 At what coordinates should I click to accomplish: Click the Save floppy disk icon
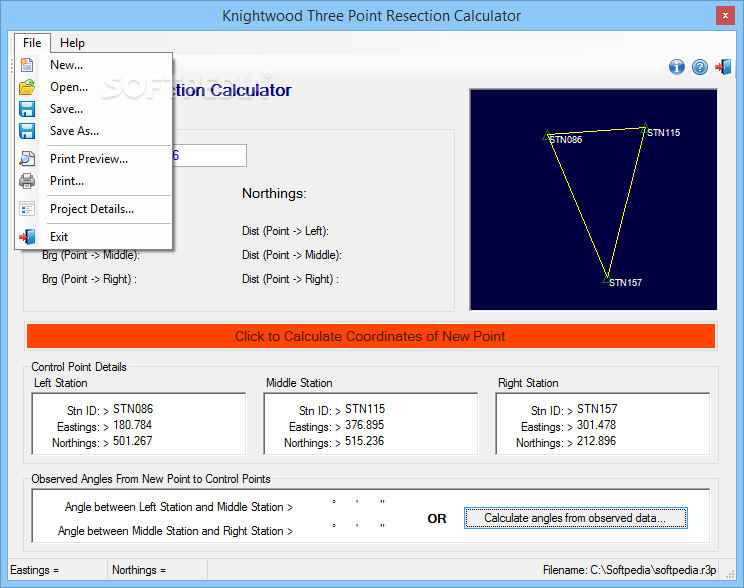(x=27, y=109)
